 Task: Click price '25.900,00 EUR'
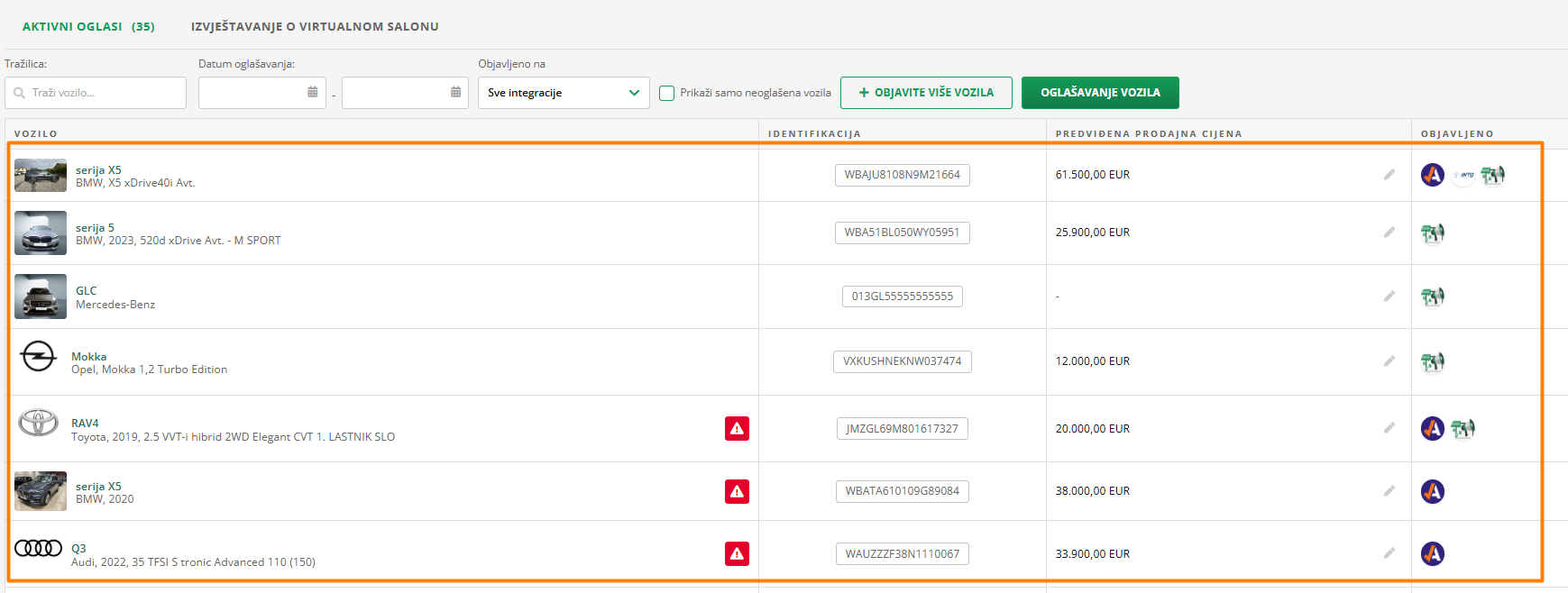(1093, 233)
